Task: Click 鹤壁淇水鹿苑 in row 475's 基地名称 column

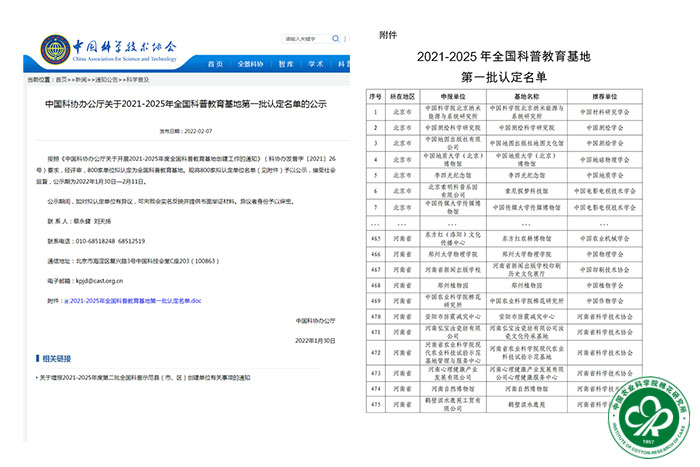Action: (527, 405)
